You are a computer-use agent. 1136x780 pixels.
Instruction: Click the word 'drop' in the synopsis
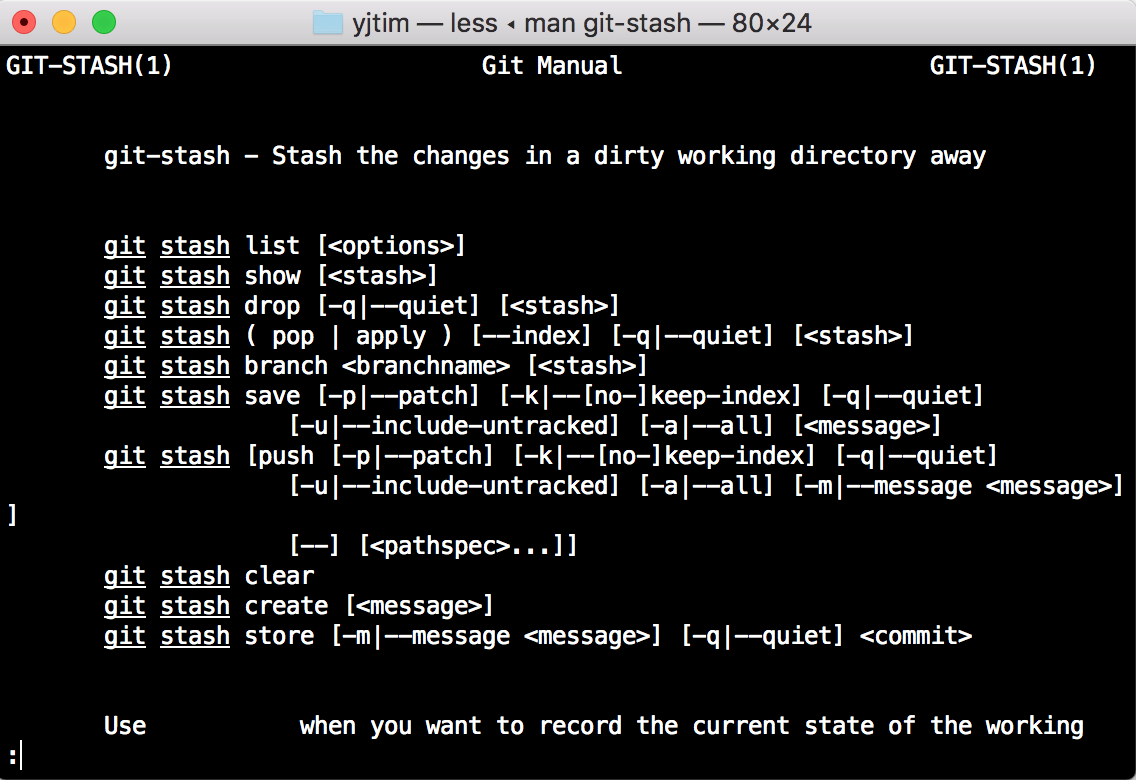click(272, 306)
